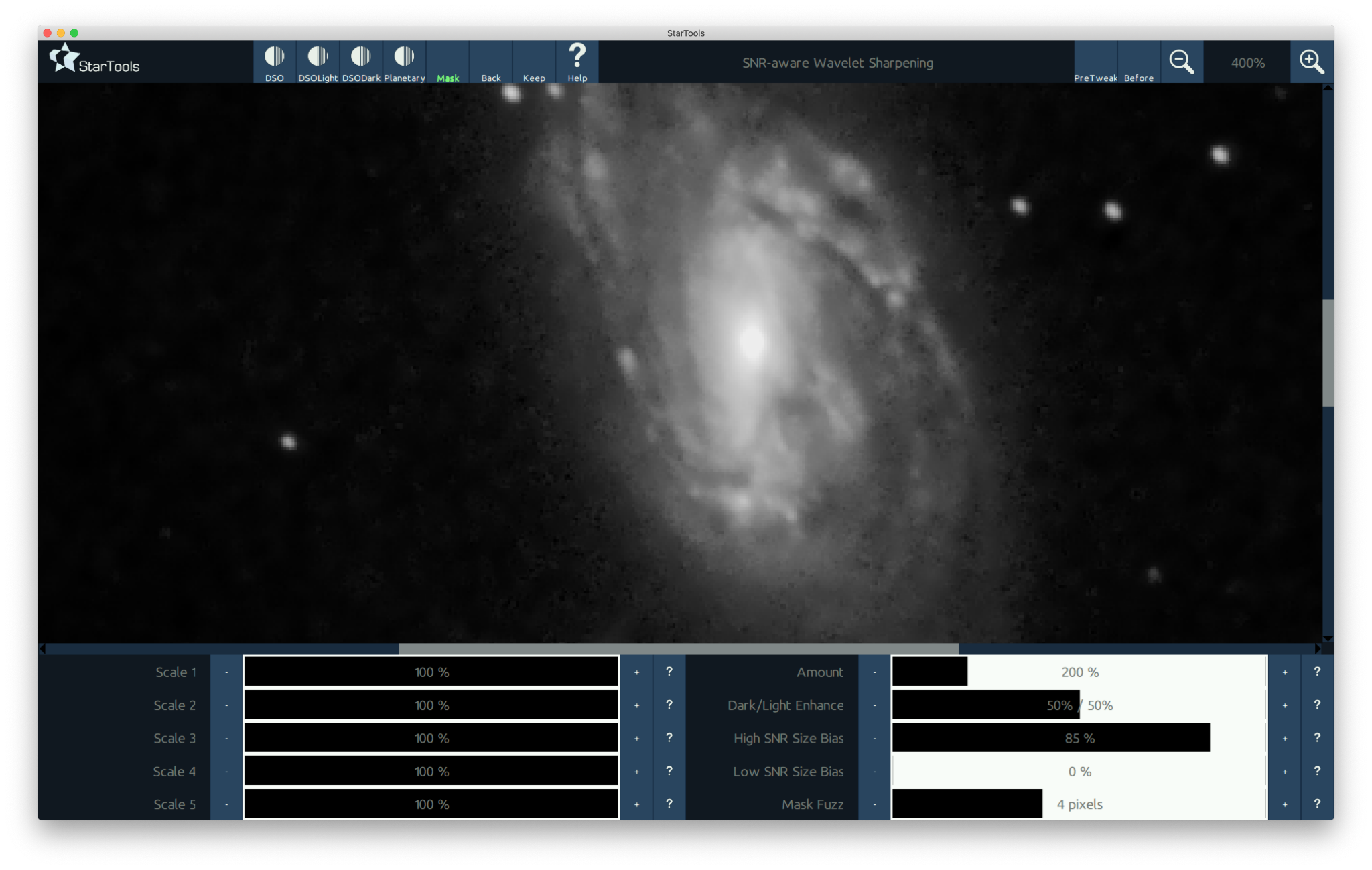1372x870 pixels.
Task: Zoom out with the magnifier minus icon
Action: pyautogui.click(x=1182, y=62)
